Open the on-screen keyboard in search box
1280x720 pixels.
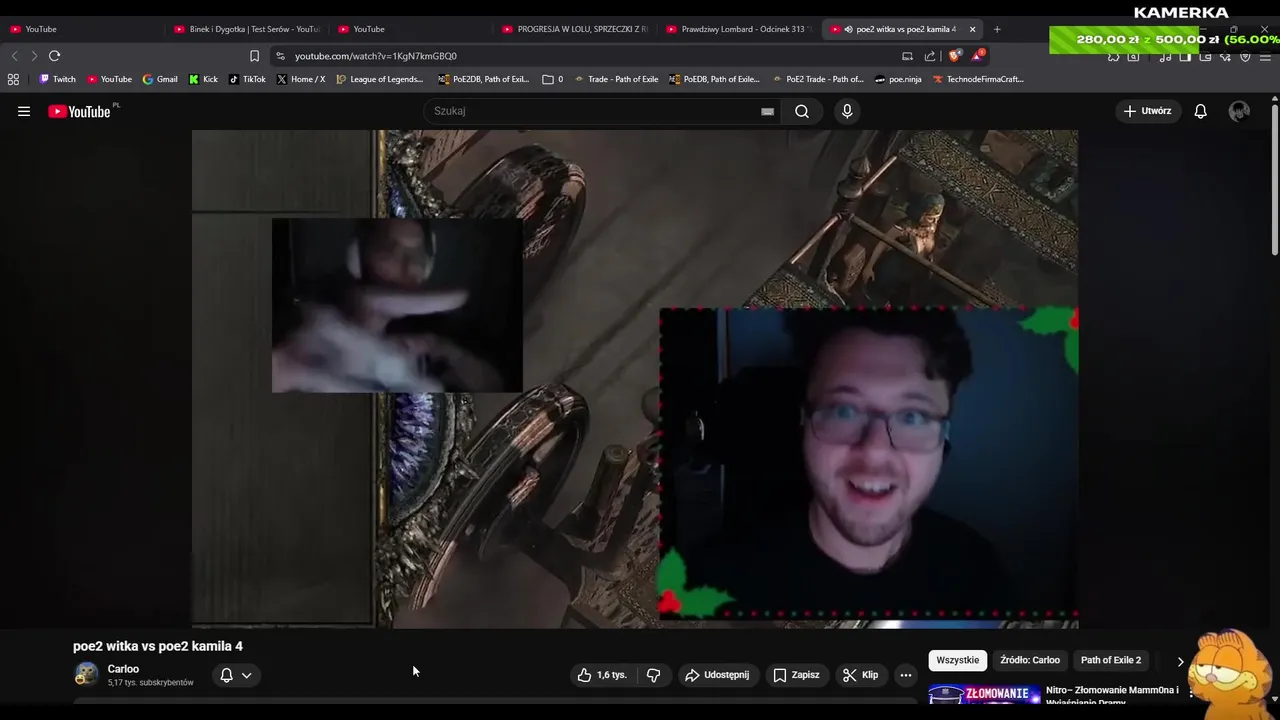coord(767,111)
